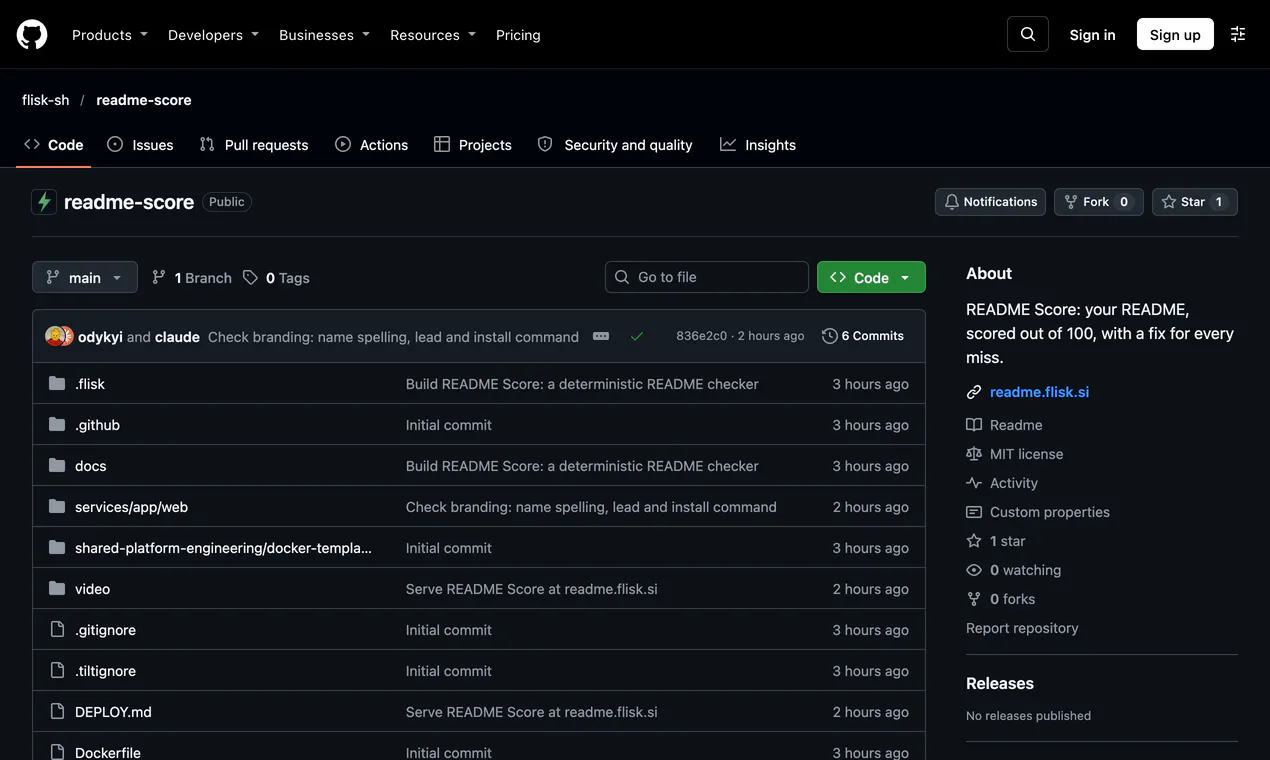Open commit hash 836e2c0
This screenshot has width=1270, height=760.
coord(702,336)
